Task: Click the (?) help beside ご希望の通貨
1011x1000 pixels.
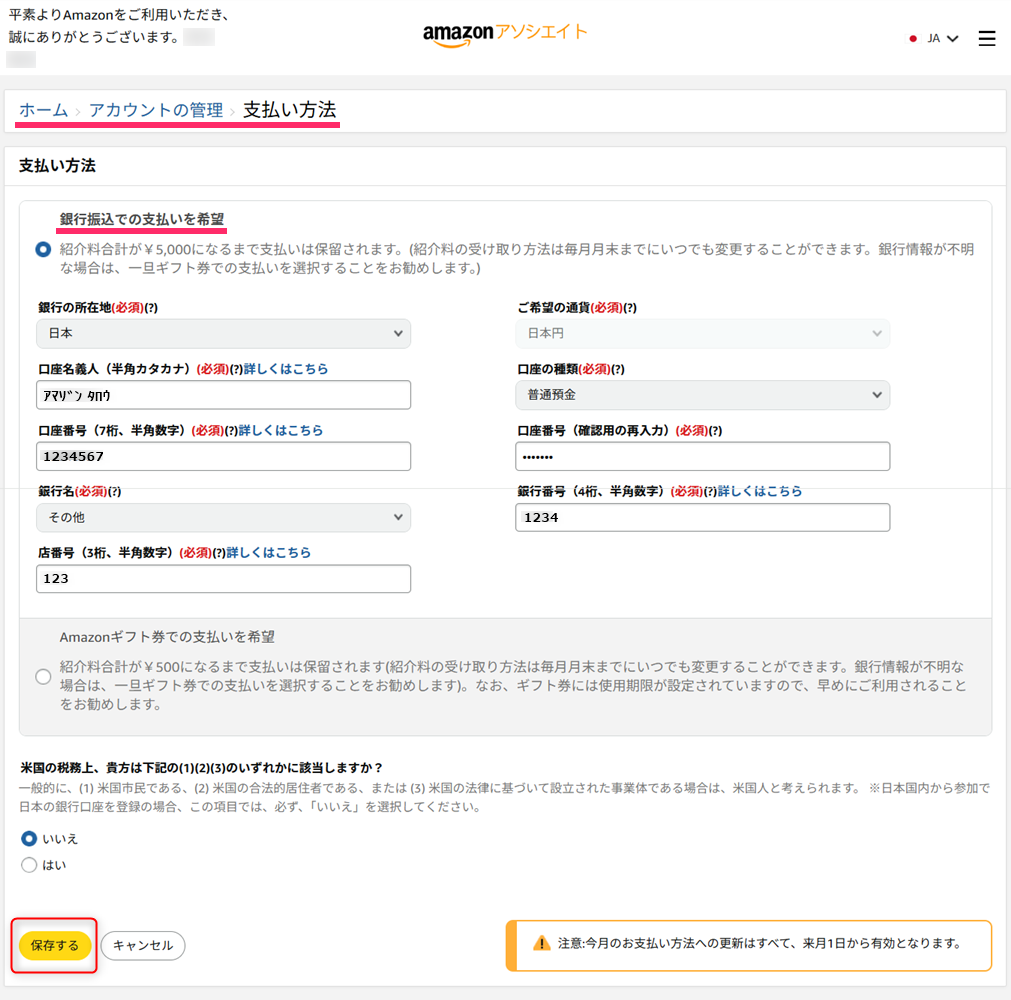Action: (x=630, y=308)
